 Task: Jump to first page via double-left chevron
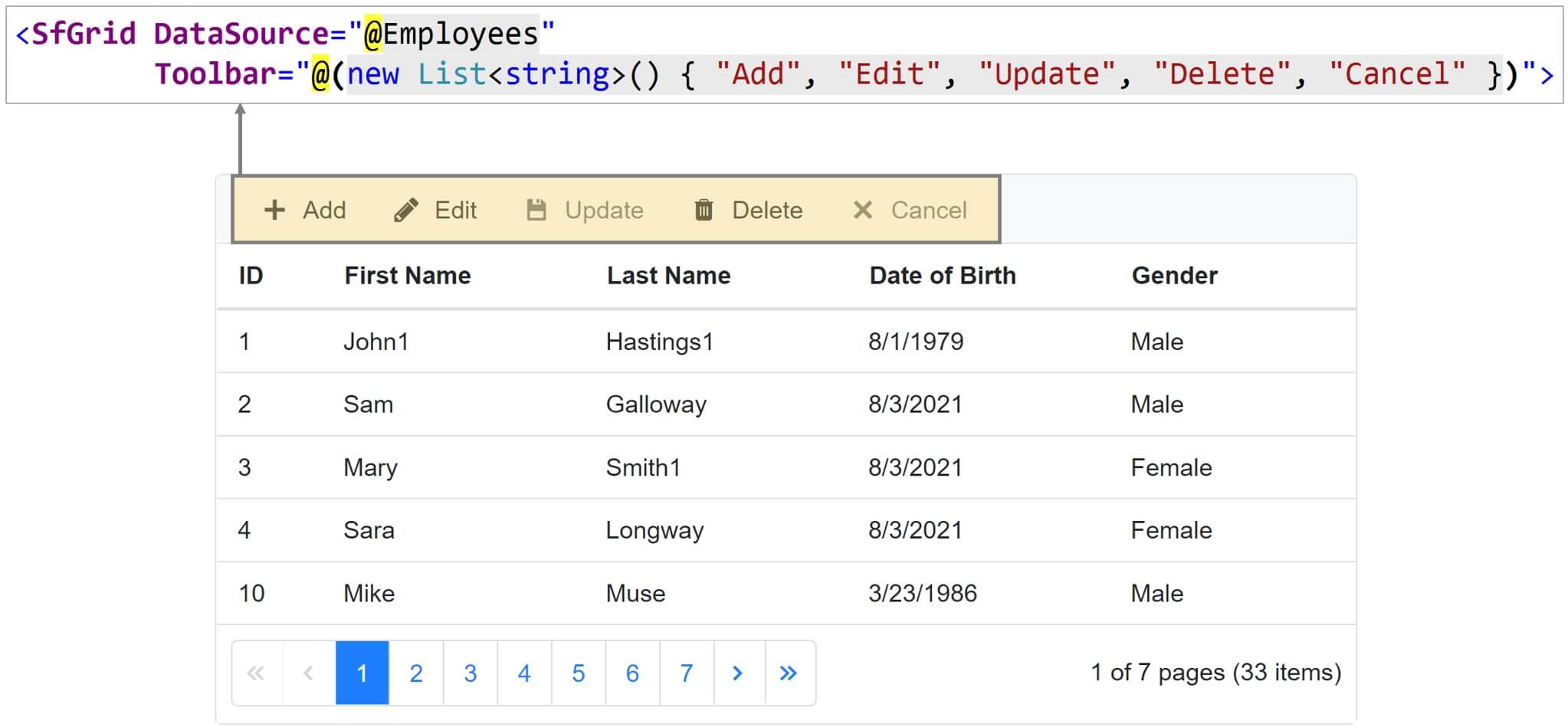pos(255,673)
